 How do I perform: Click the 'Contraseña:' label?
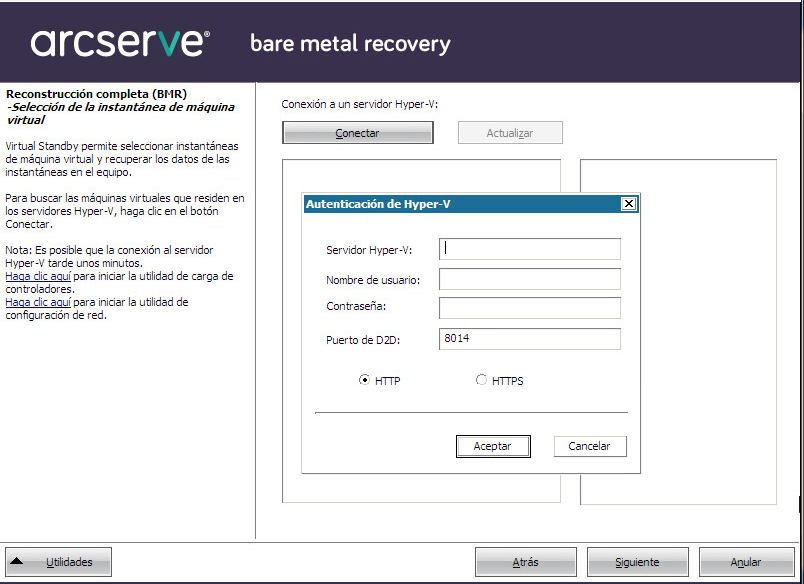(356, 307)
